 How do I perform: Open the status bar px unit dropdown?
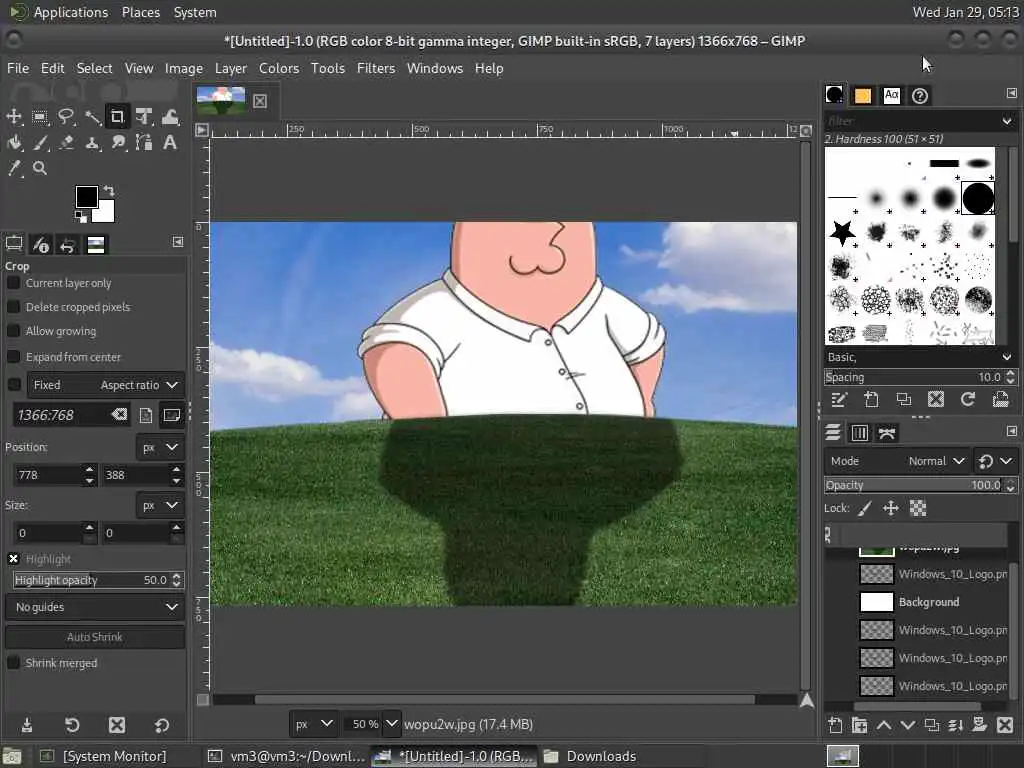(313, 724)
